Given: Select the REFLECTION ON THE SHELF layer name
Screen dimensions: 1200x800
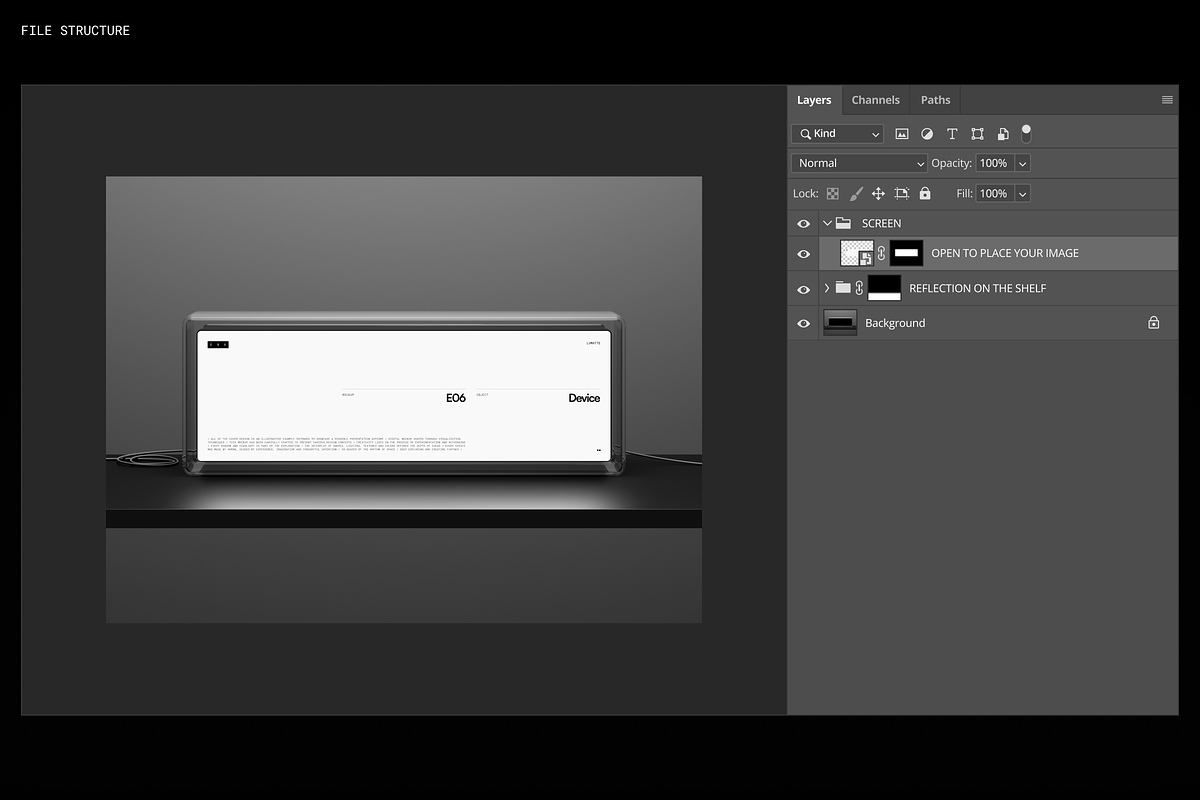Looking at the screenshot, I should pyautogui.click(x=978, y=289).
